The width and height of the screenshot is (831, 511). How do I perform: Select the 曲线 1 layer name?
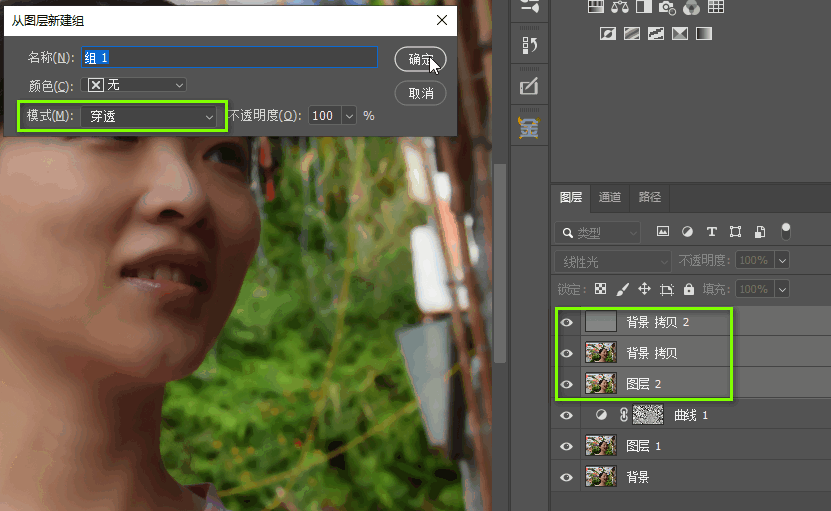[x=691, y=416]
